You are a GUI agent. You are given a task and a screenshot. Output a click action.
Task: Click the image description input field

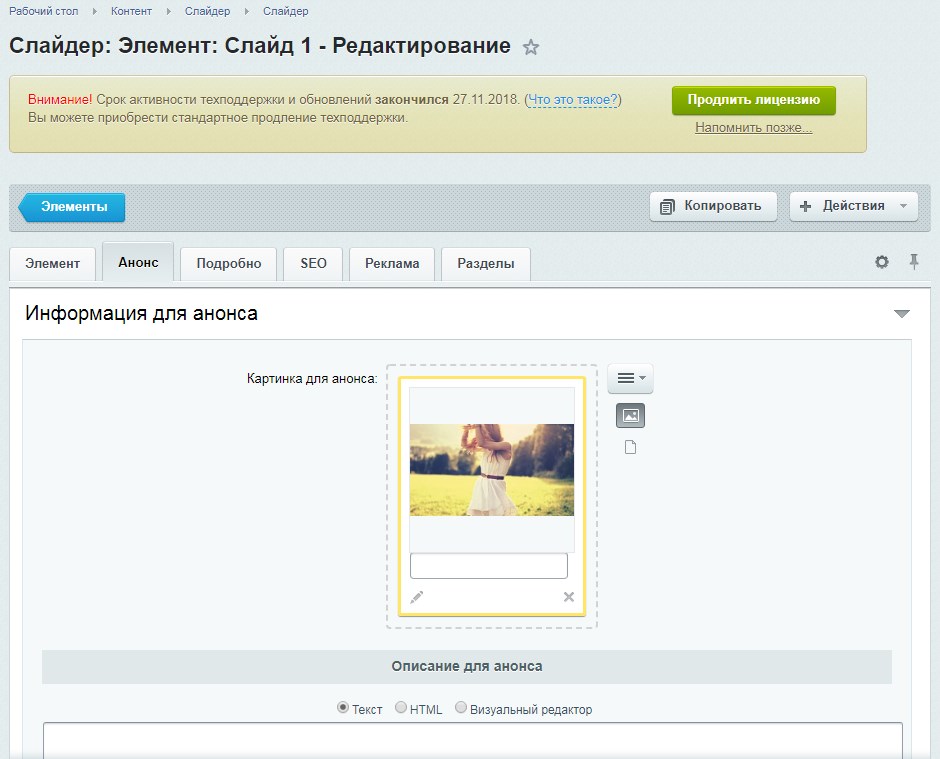pos(489,566)
